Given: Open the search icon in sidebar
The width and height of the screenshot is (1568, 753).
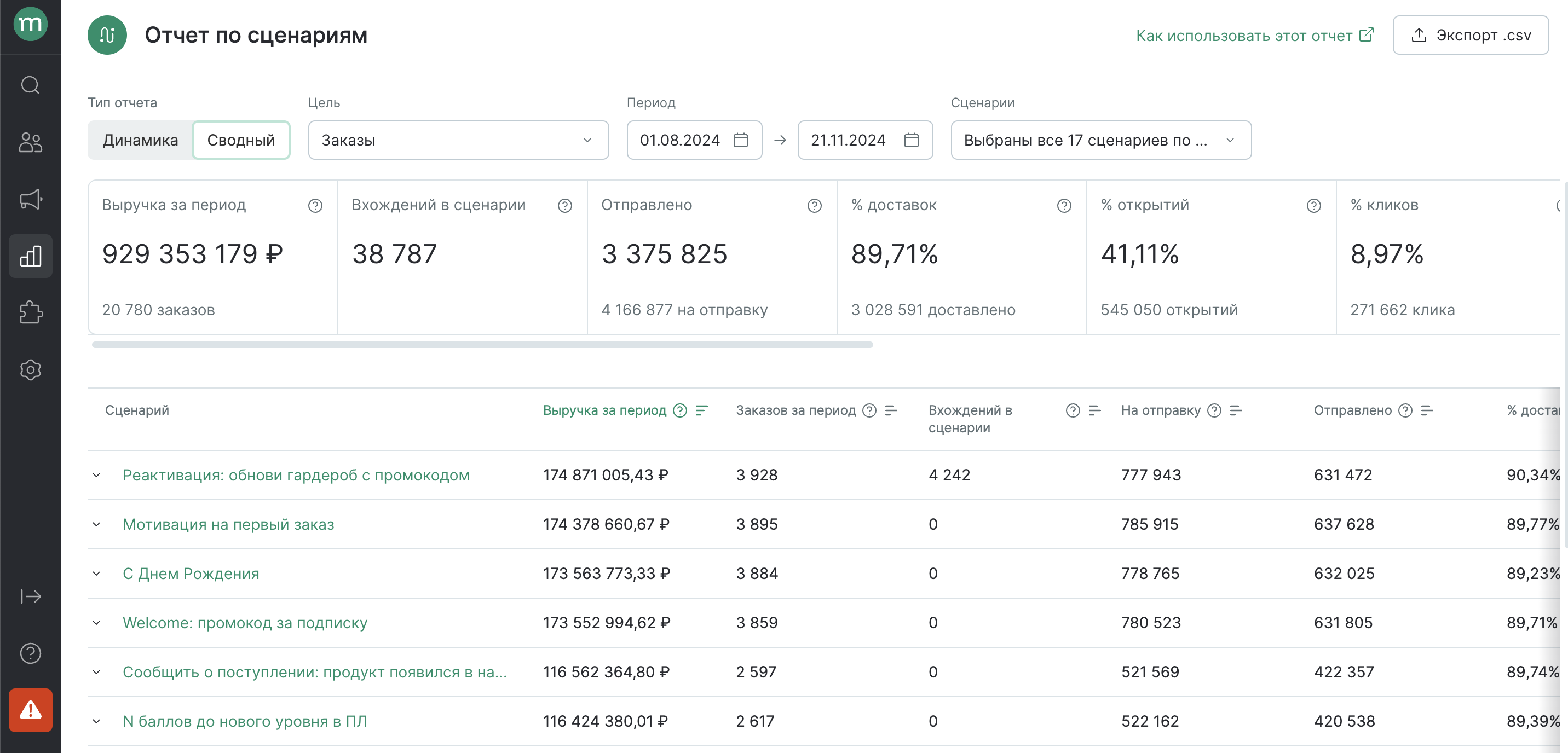Looking at the screenshot, I should pyautogui.click(x=31, y=85).
